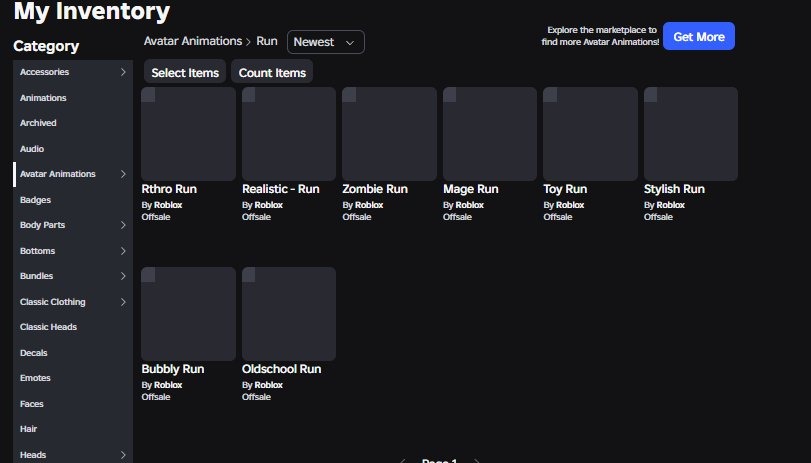Open the Toy Run item link
This screenshot has height=463, width=811.
click(x=565, y=189)
